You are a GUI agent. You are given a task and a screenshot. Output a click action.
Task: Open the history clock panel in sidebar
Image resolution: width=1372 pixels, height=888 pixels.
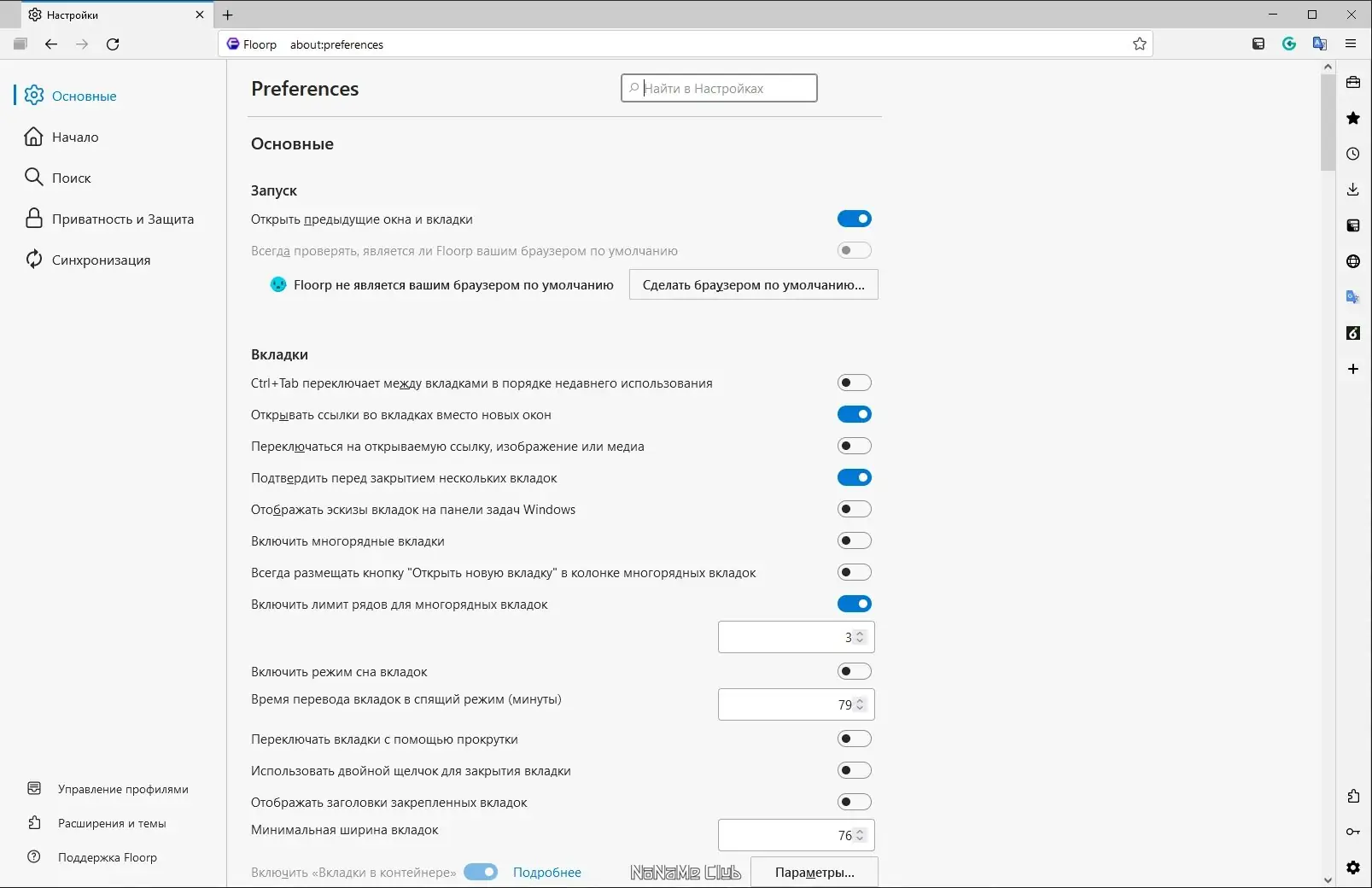[1353, 154]
